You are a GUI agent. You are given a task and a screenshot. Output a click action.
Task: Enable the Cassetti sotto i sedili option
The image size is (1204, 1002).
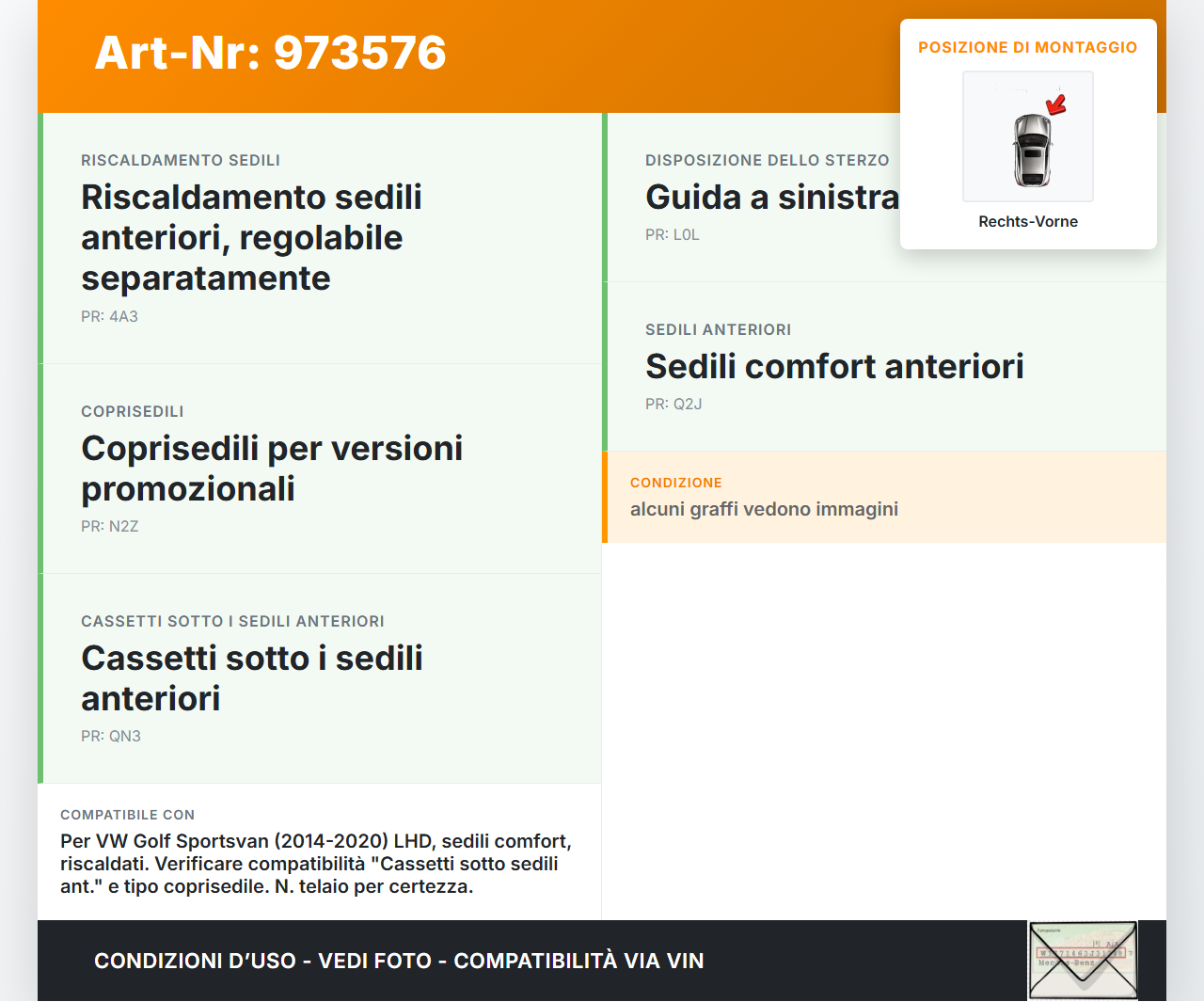coord(320,677)
